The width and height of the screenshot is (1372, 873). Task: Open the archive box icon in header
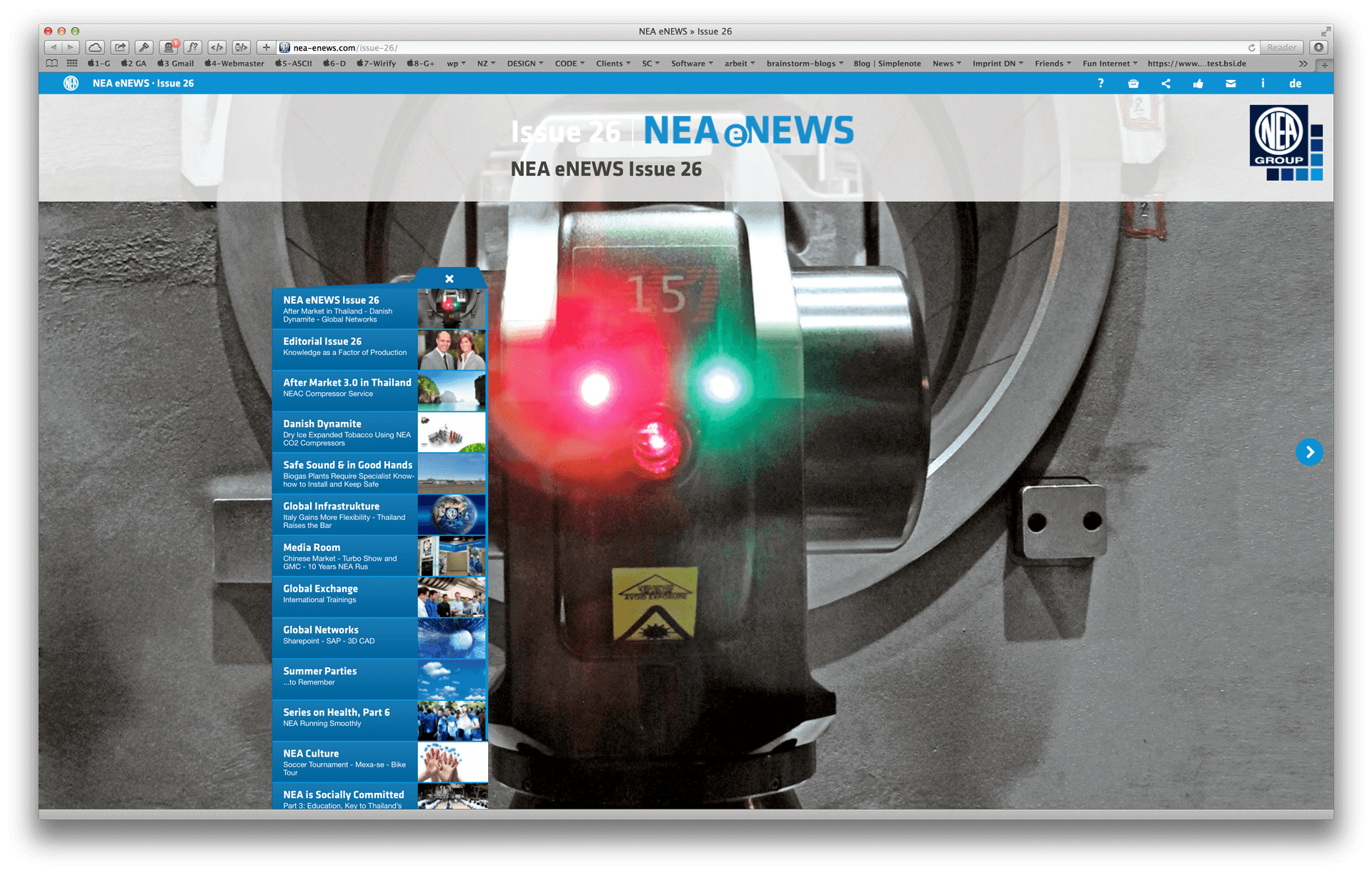tap(1133, 84)
